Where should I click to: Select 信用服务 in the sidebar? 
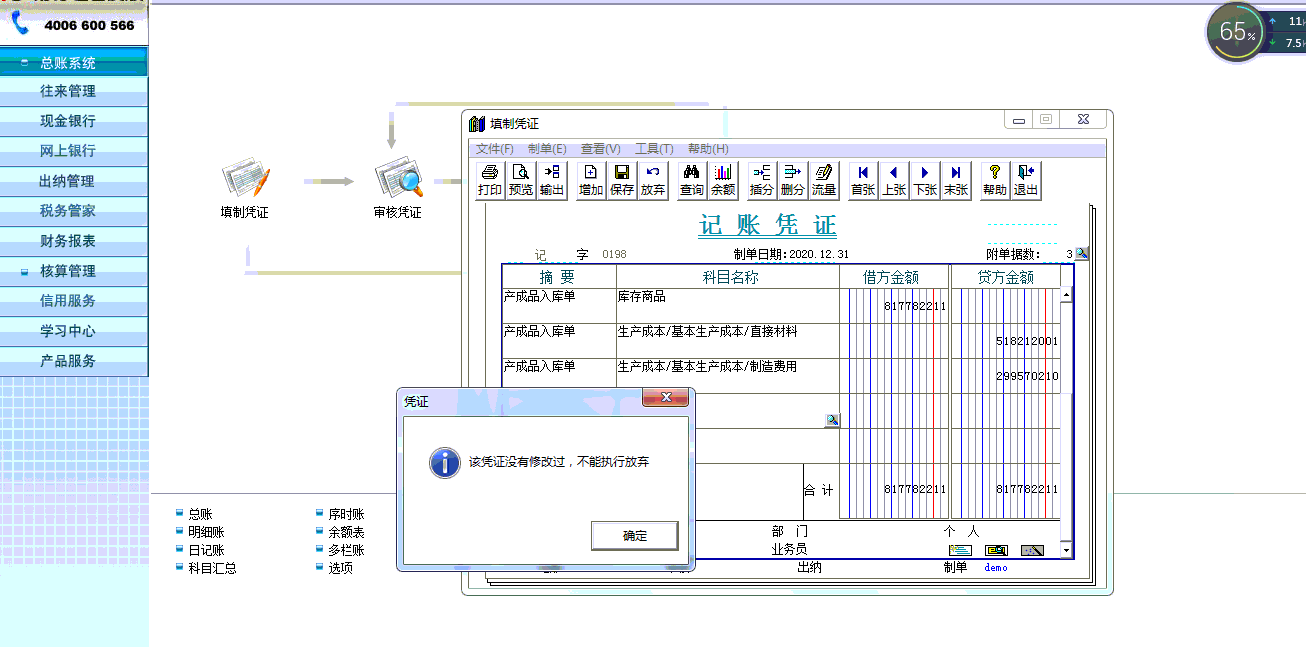pos(74,300)
